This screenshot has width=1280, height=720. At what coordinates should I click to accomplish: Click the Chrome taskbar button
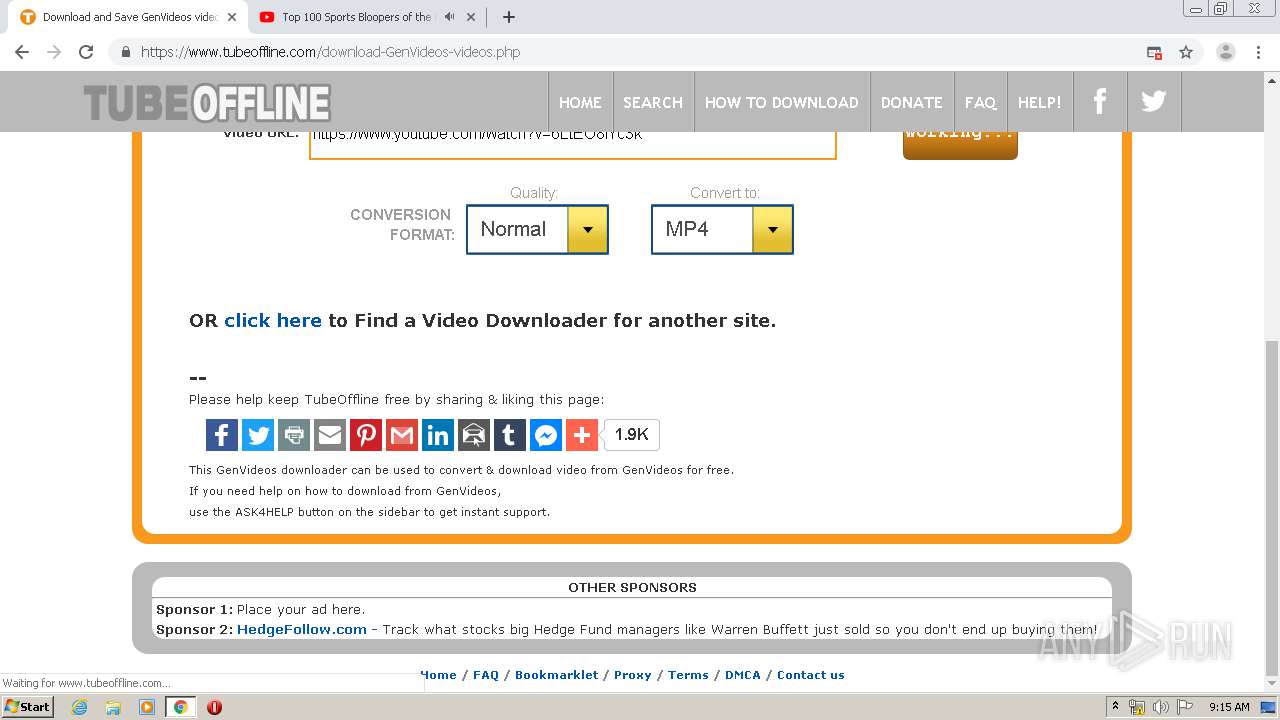180,707
